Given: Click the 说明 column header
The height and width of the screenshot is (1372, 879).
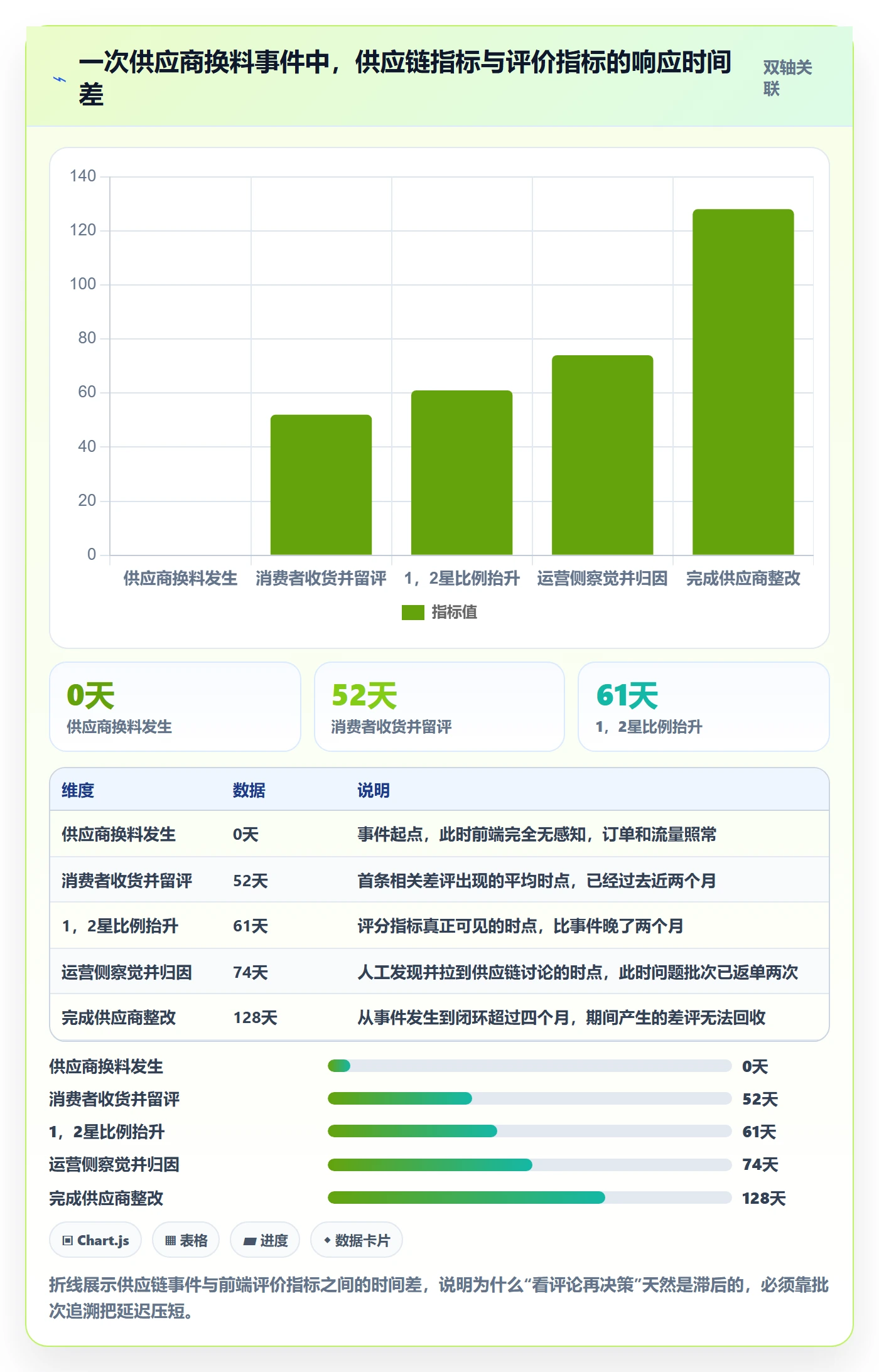Looking at the screenshot, I should (x=374, y=790).
